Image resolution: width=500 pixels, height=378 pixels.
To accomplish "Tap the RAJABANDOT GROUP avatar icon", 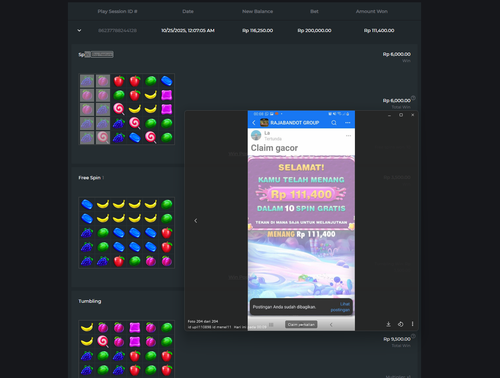I will point(264,123).
